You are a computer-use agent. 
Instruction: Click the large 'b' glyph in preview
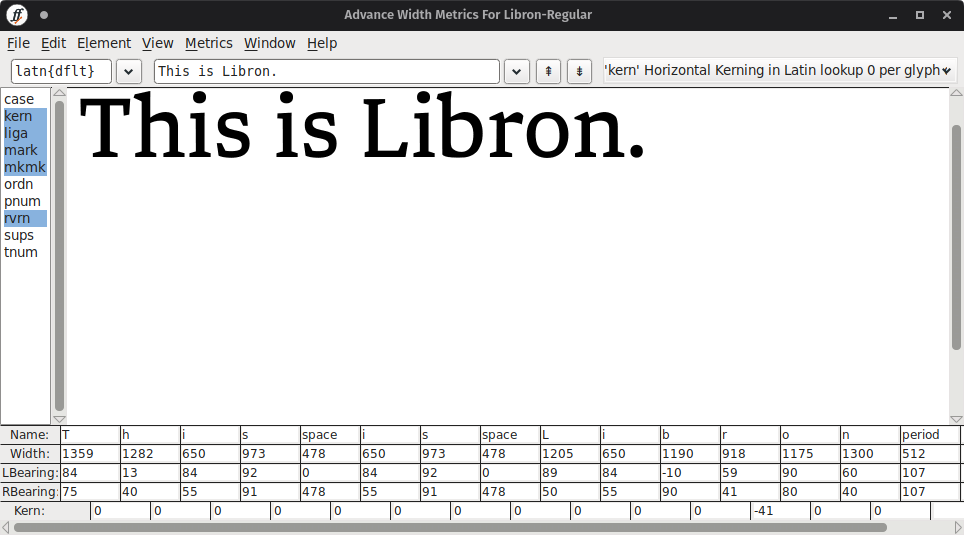coord(460,125)
